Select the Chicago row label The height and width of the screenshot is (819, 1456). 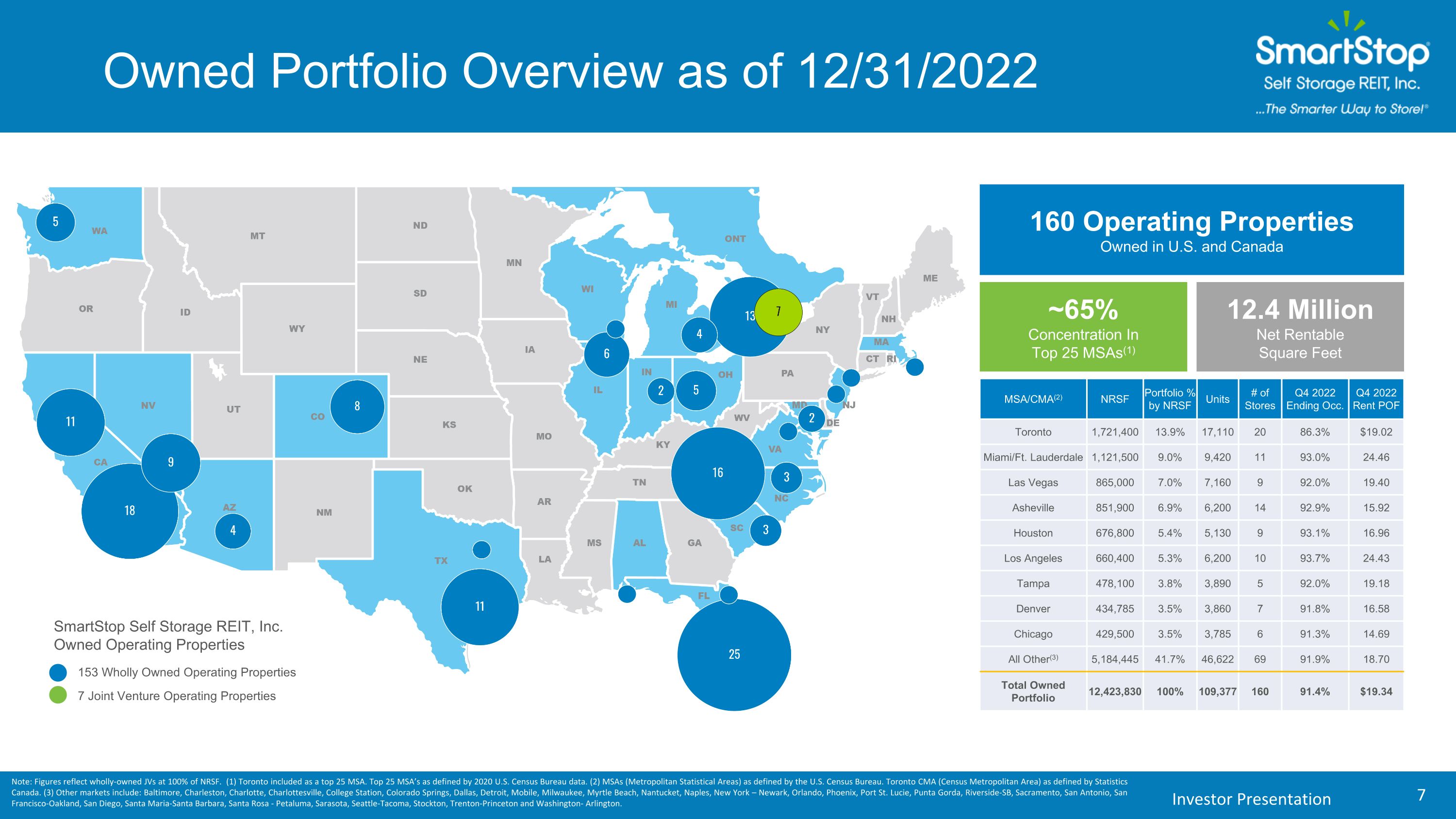pos(1033,634)
